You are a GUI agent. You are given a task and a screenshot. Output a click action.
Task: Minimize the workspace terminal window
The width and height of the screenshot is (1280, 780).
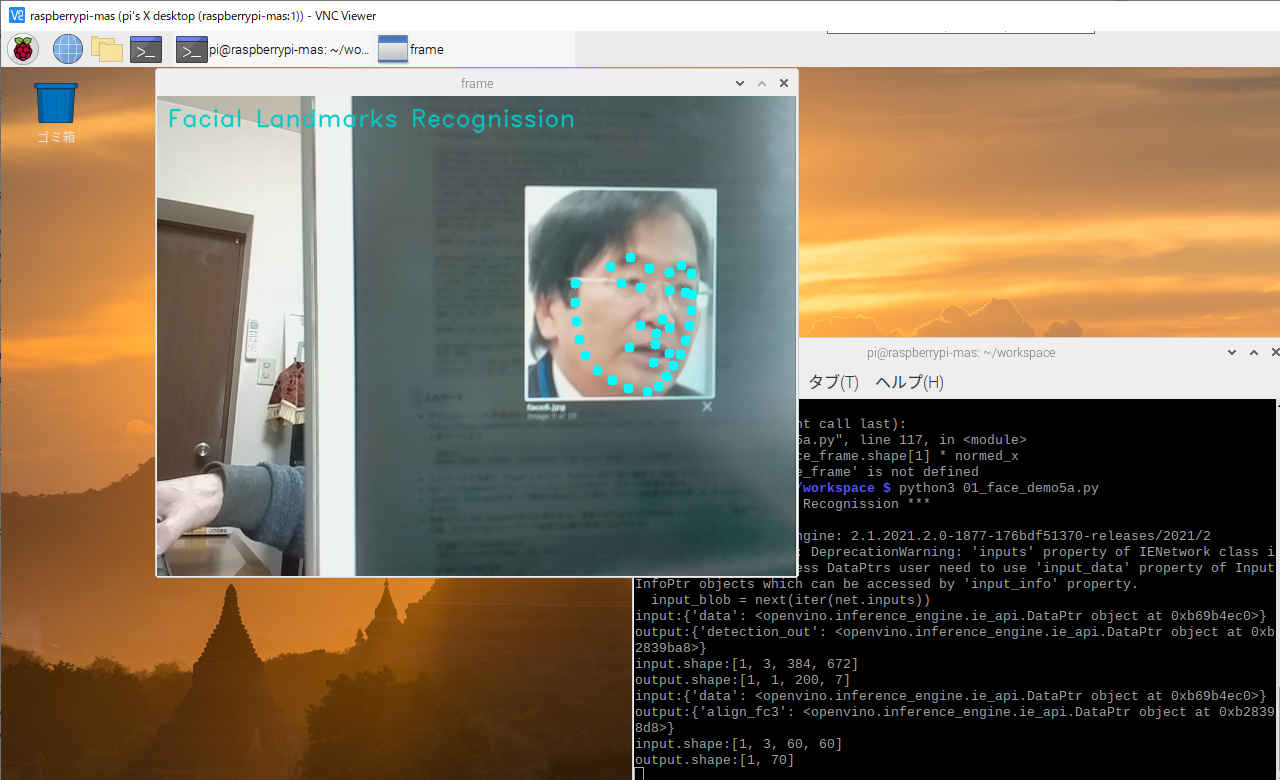pos(1231,352)
